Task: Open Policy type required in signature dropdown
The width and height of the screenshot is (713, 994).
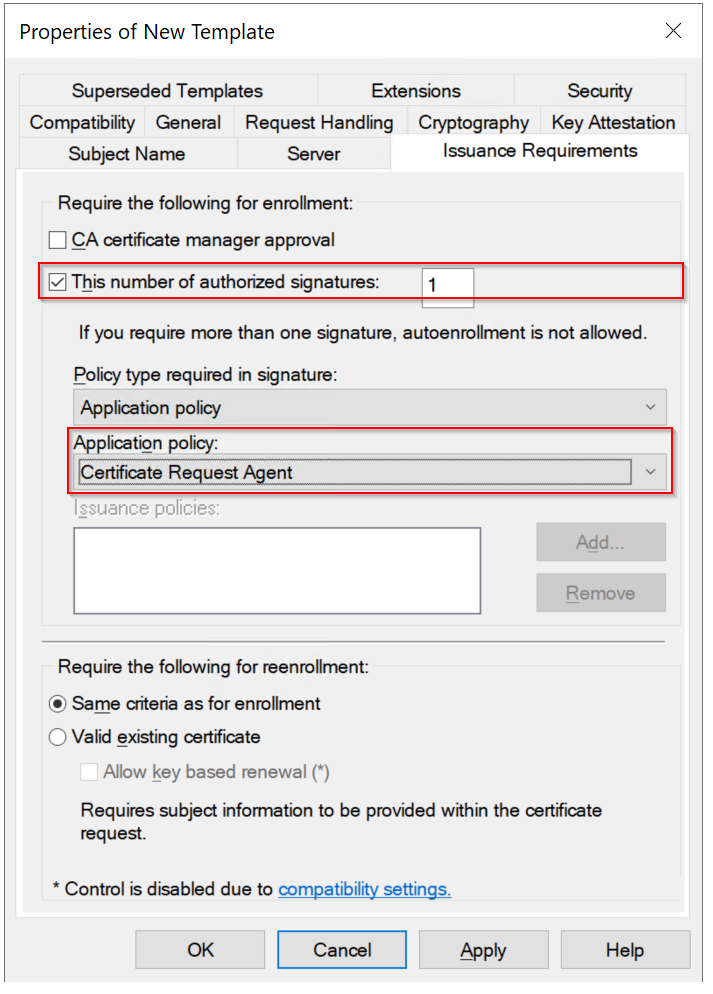Action: 369,408
